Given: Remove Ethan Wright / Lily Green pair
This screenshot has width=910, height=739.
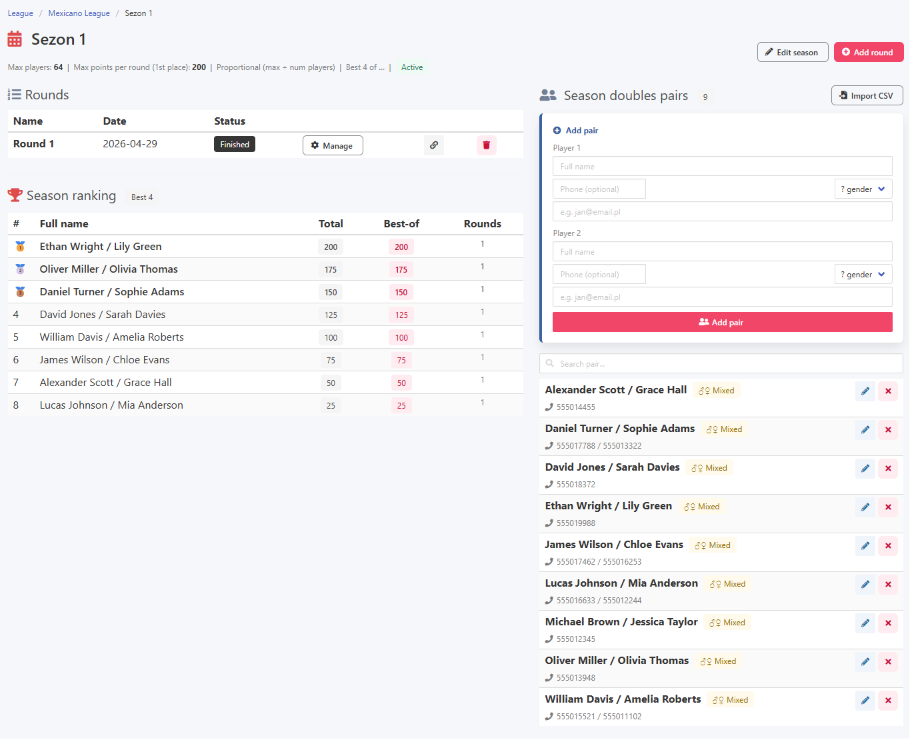Looking at the screenshot, I should click(888, 507).
